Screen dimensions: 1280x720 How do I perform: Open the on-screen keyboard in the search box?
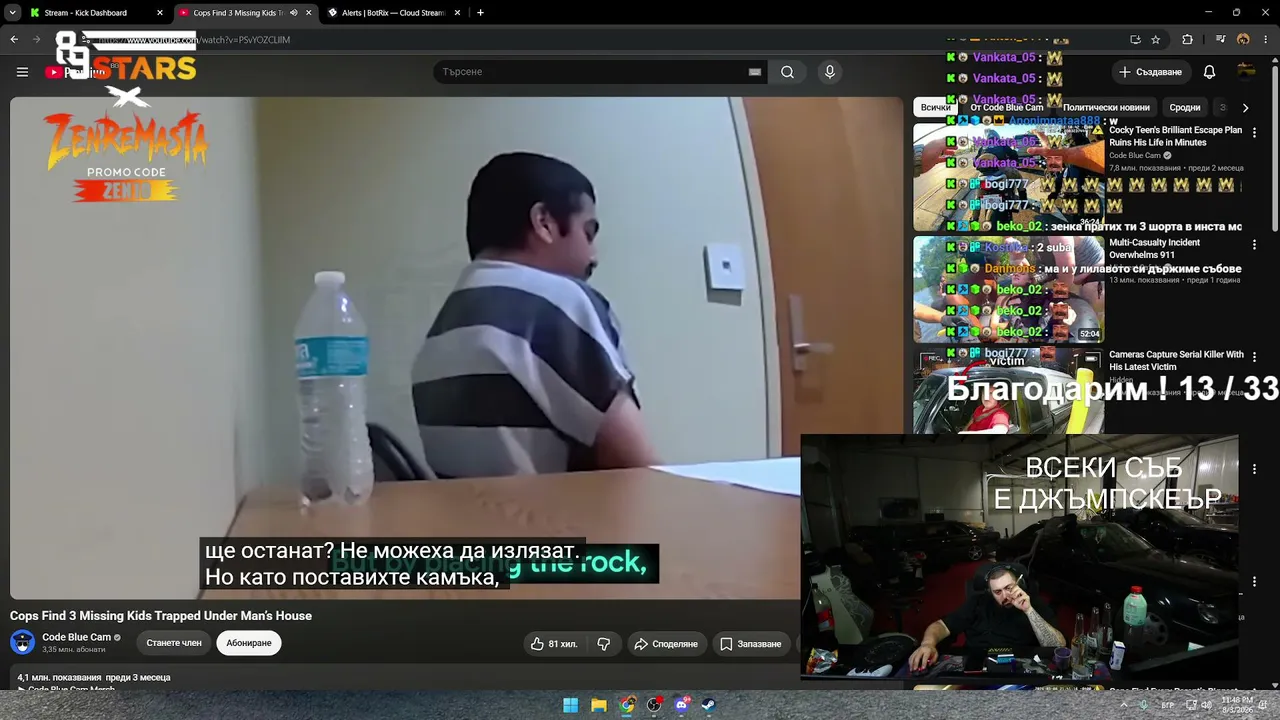click(755, 72)
